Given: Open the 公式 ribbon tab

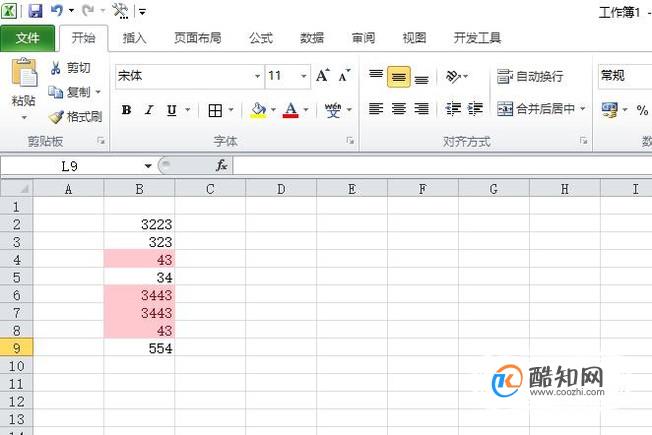Looking at the screenshot, I should [x=261, y=38].
